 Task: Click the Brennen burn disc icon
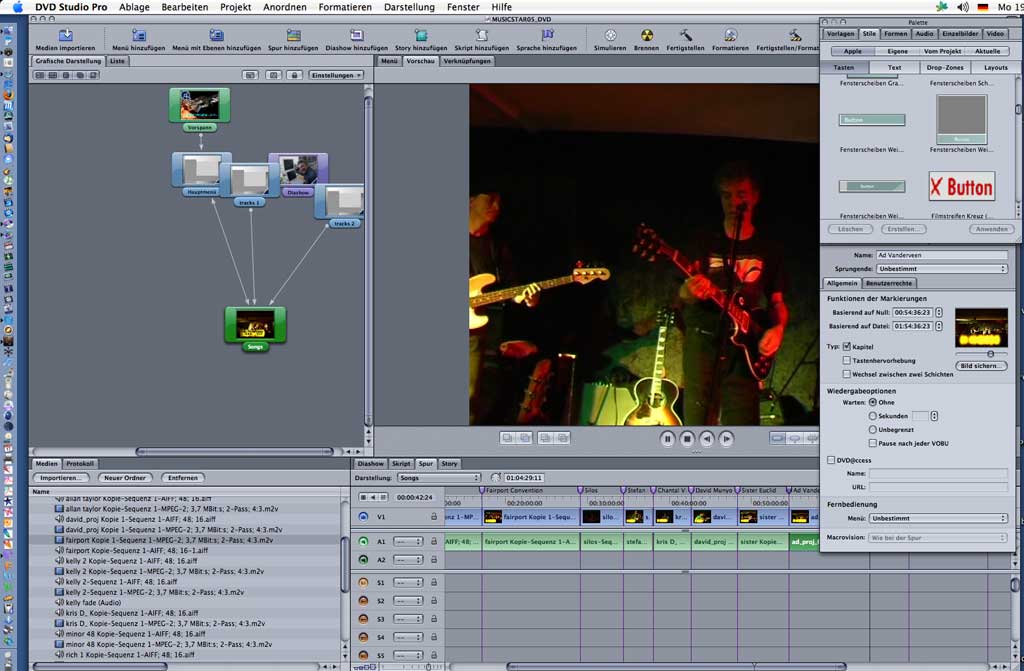646,36
